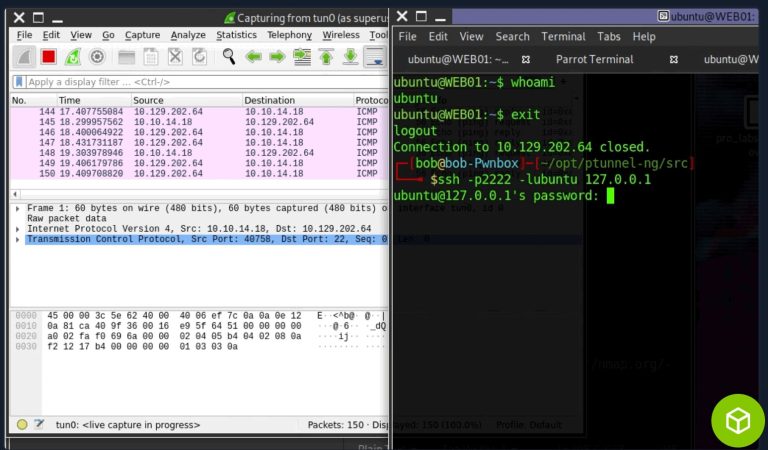
Task: Open expert information circle in status bar
Action: pyautogui.click(x=22, y=424)
